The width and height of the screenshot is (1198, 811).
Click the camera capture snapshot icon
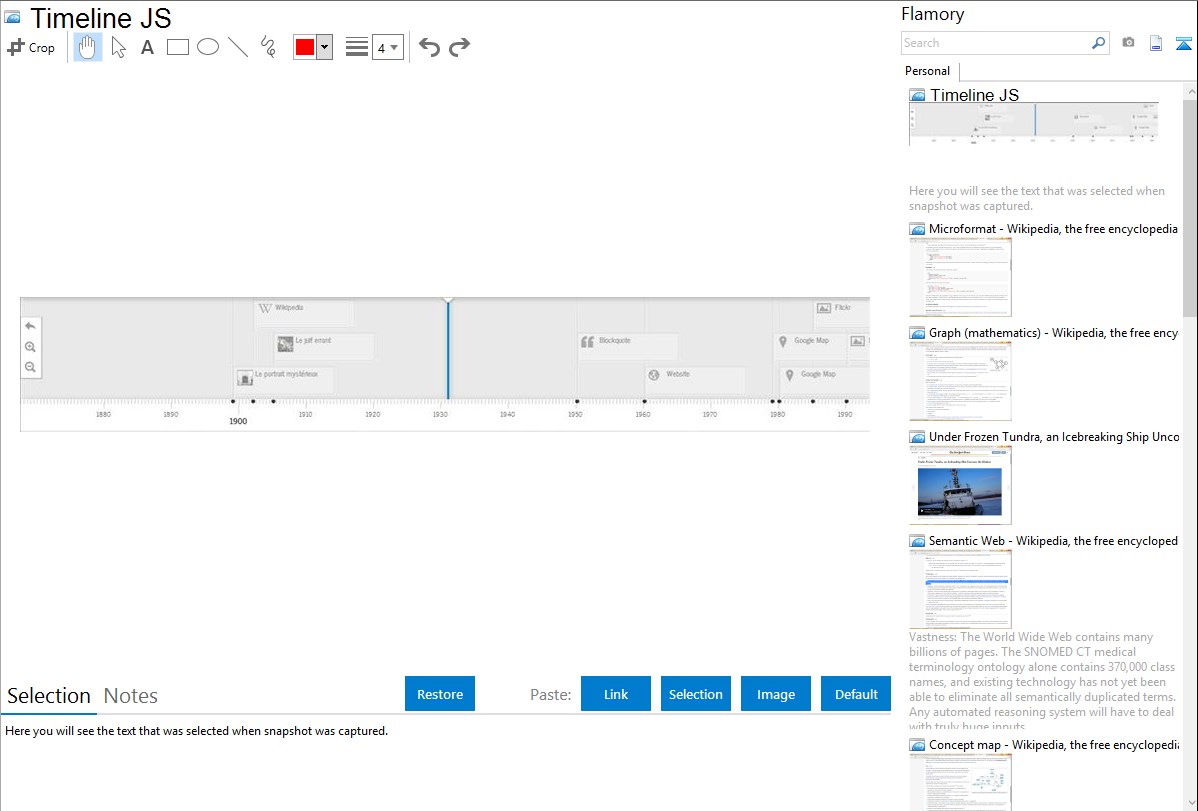coord(1128,43)
